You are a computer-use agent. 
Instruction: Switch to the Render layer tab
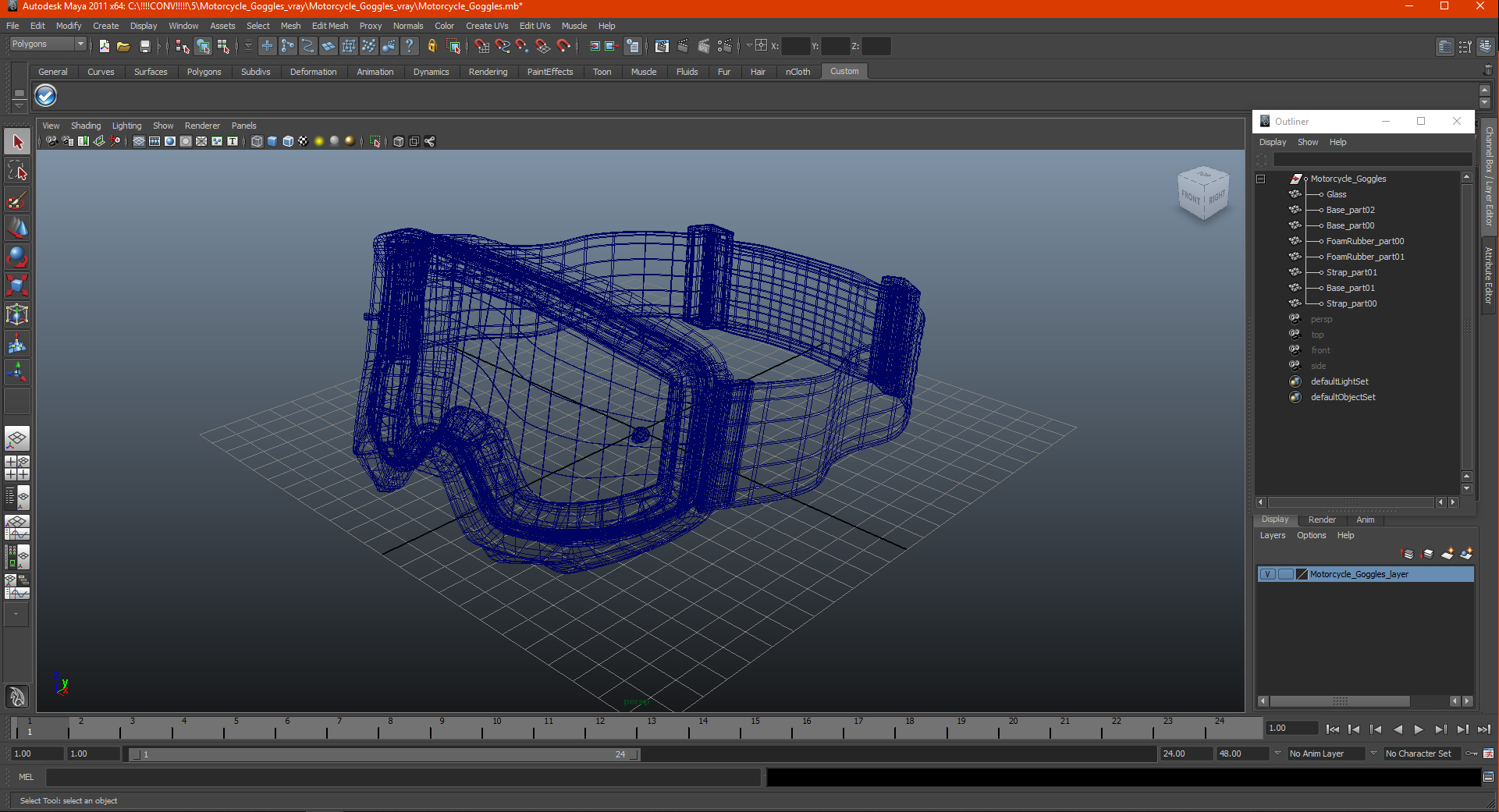click(x=1322, y=519)
